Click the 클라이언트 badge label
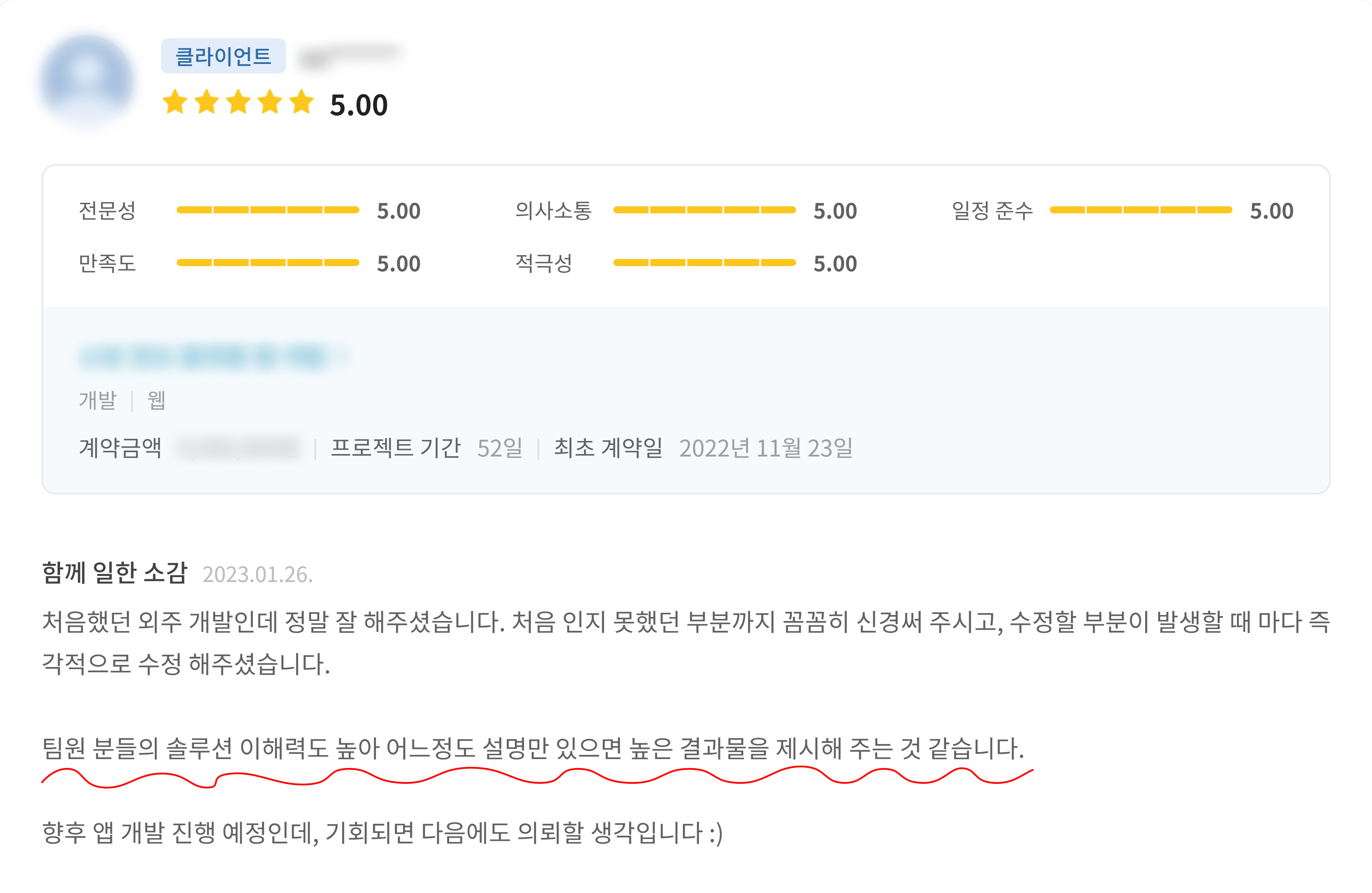 point(223,57)
